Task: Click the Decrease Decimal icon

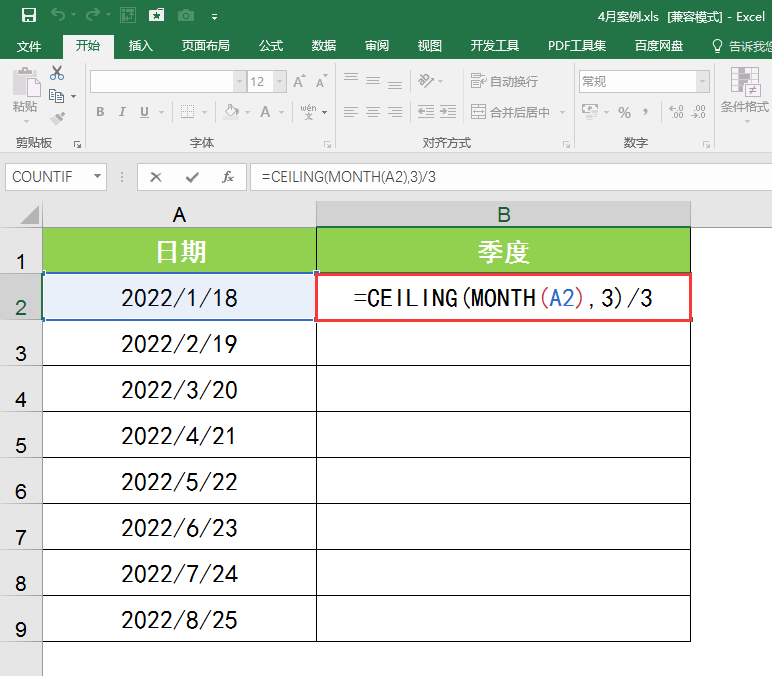Action: (x=699, y=112)
